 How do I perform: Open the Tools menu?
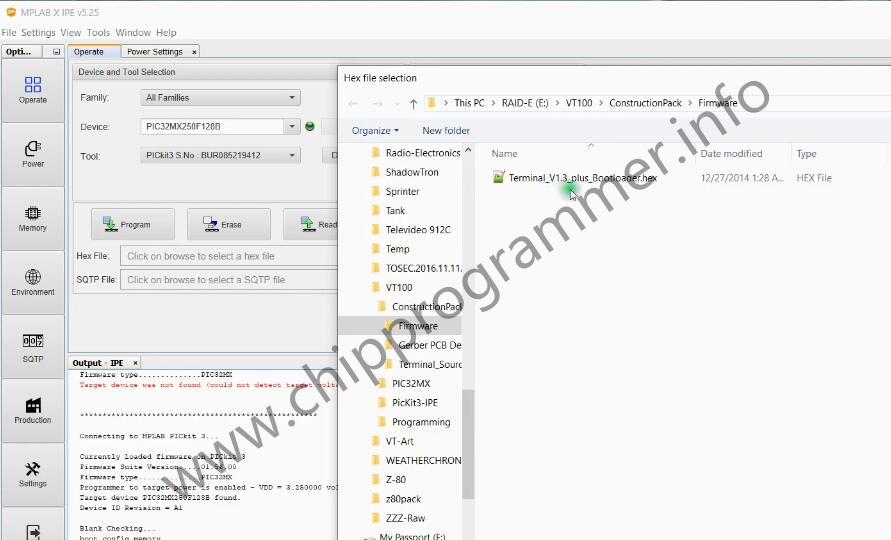click(98, 32)
